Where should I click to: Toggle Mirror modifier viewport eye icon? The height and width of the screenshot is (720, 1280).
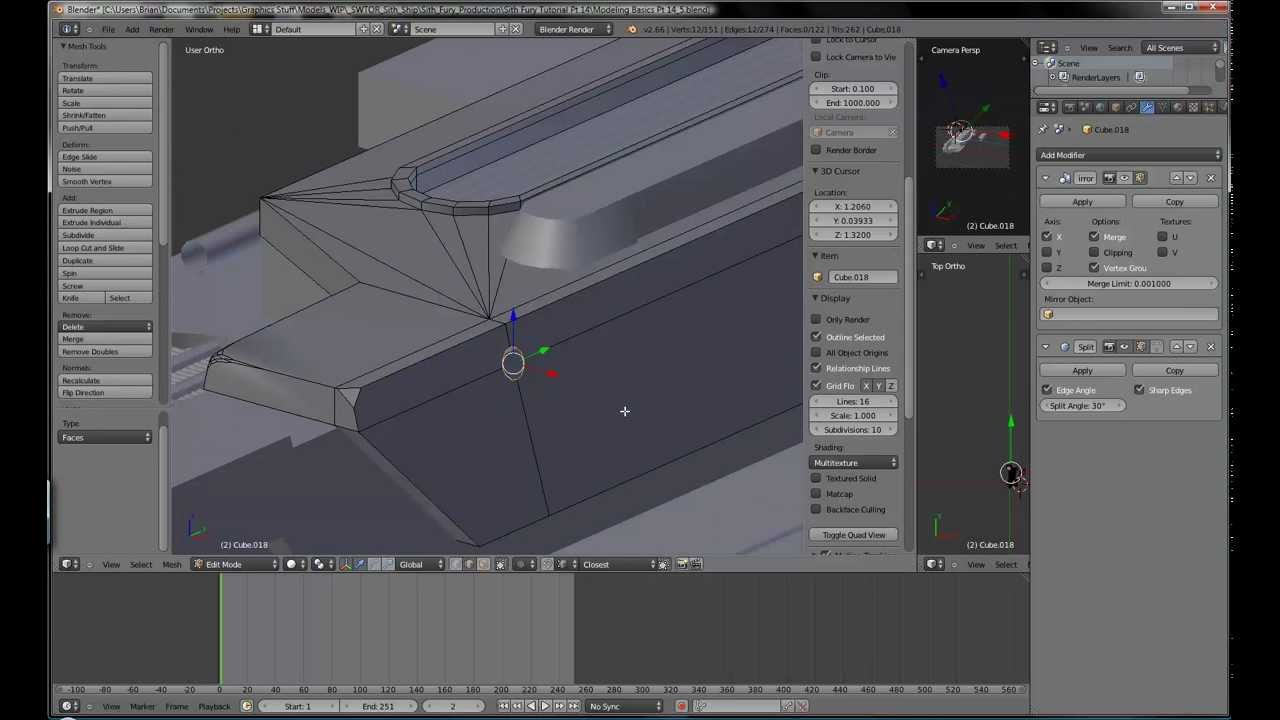pos(1124,178)
